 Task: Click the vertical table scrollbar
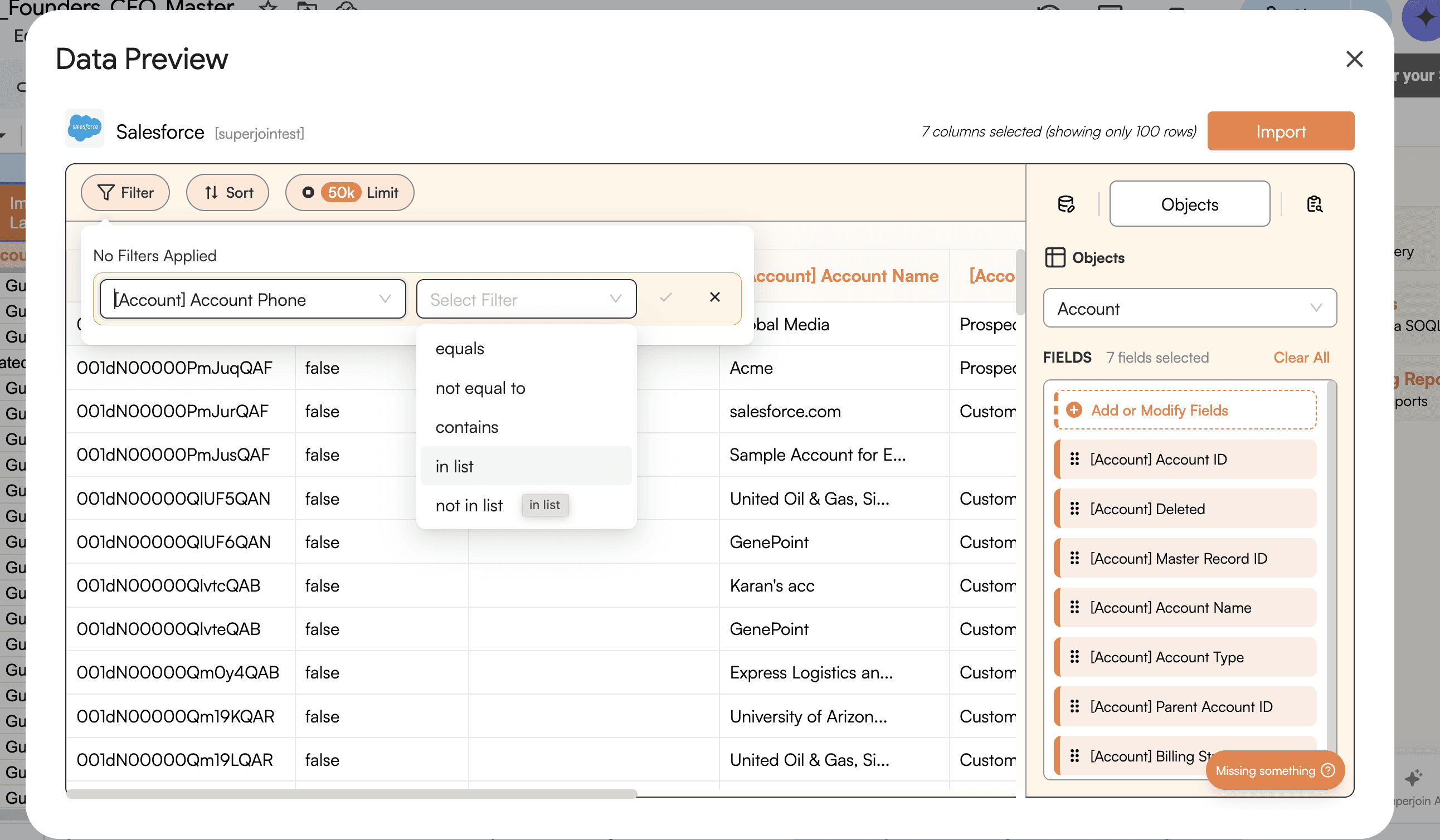(1020, 282)
